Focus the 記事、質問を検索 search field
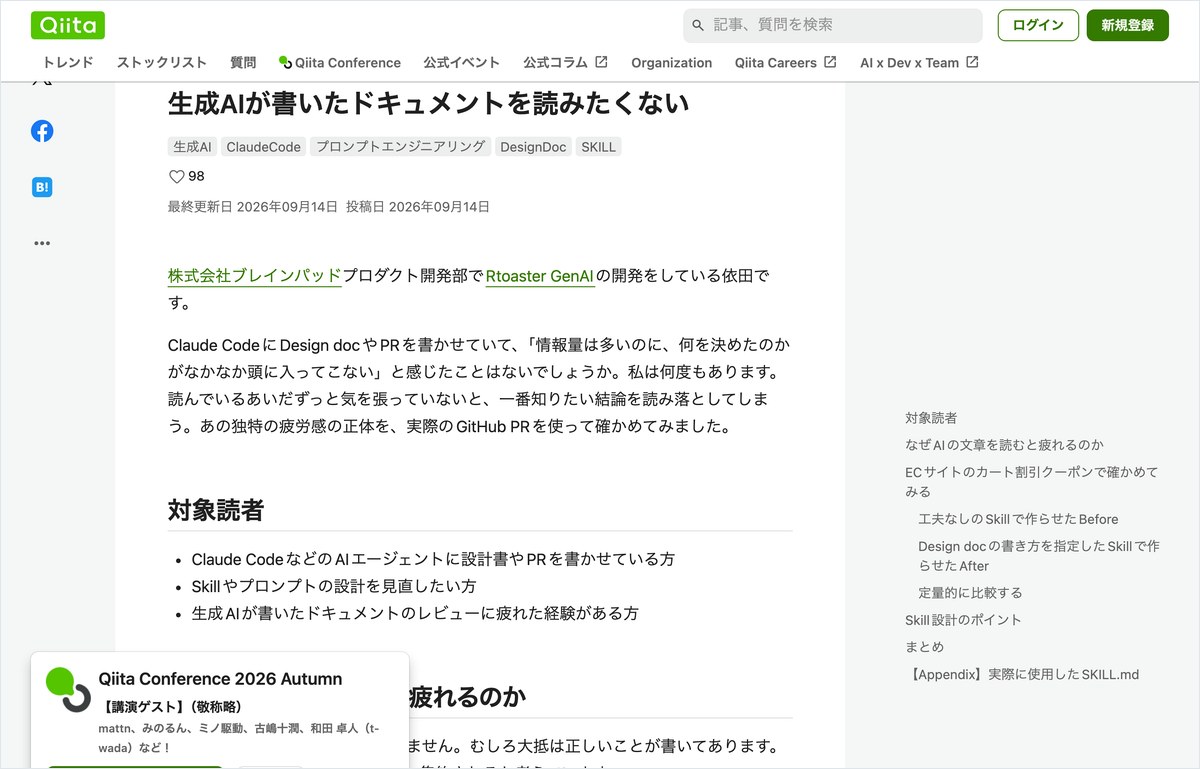1200x769 pixels. coord(833,25)
